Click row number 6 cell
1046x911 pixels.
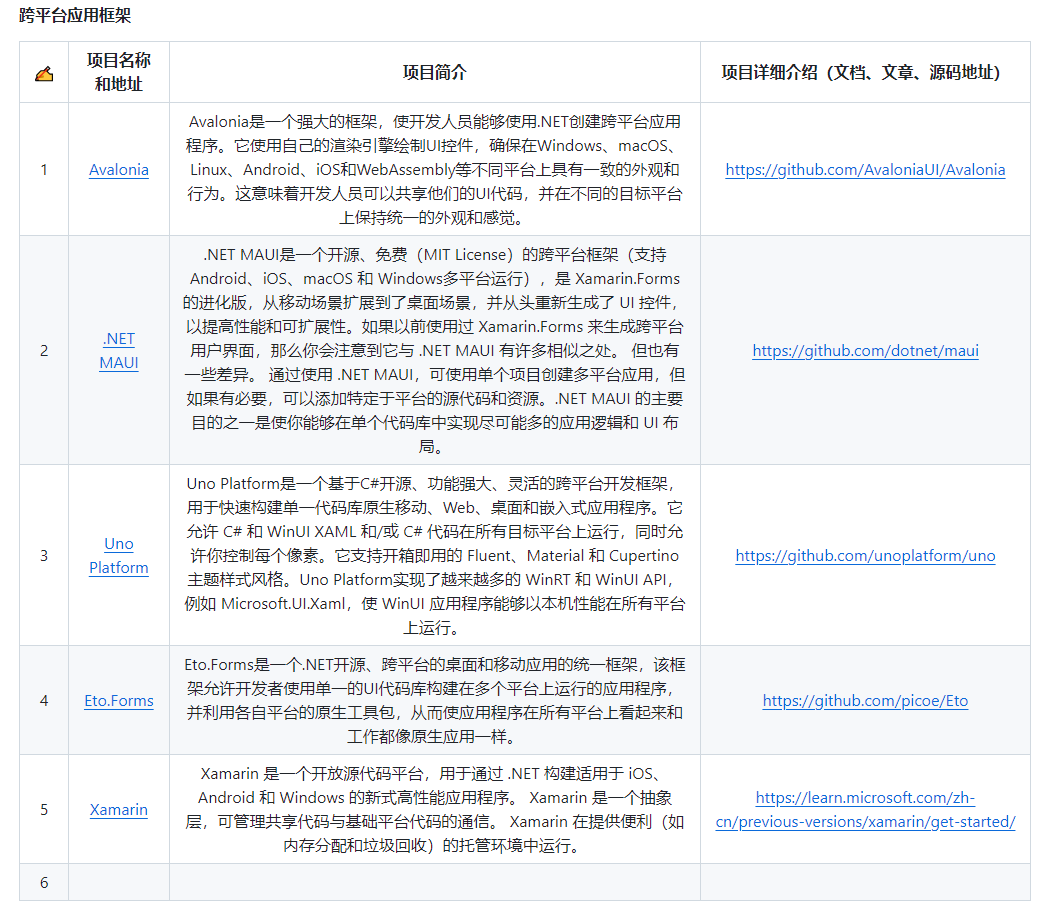point(44,882)
